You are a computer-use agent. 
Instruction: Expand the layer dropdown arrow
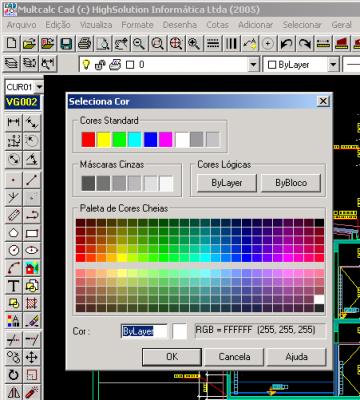pos(254,65)
